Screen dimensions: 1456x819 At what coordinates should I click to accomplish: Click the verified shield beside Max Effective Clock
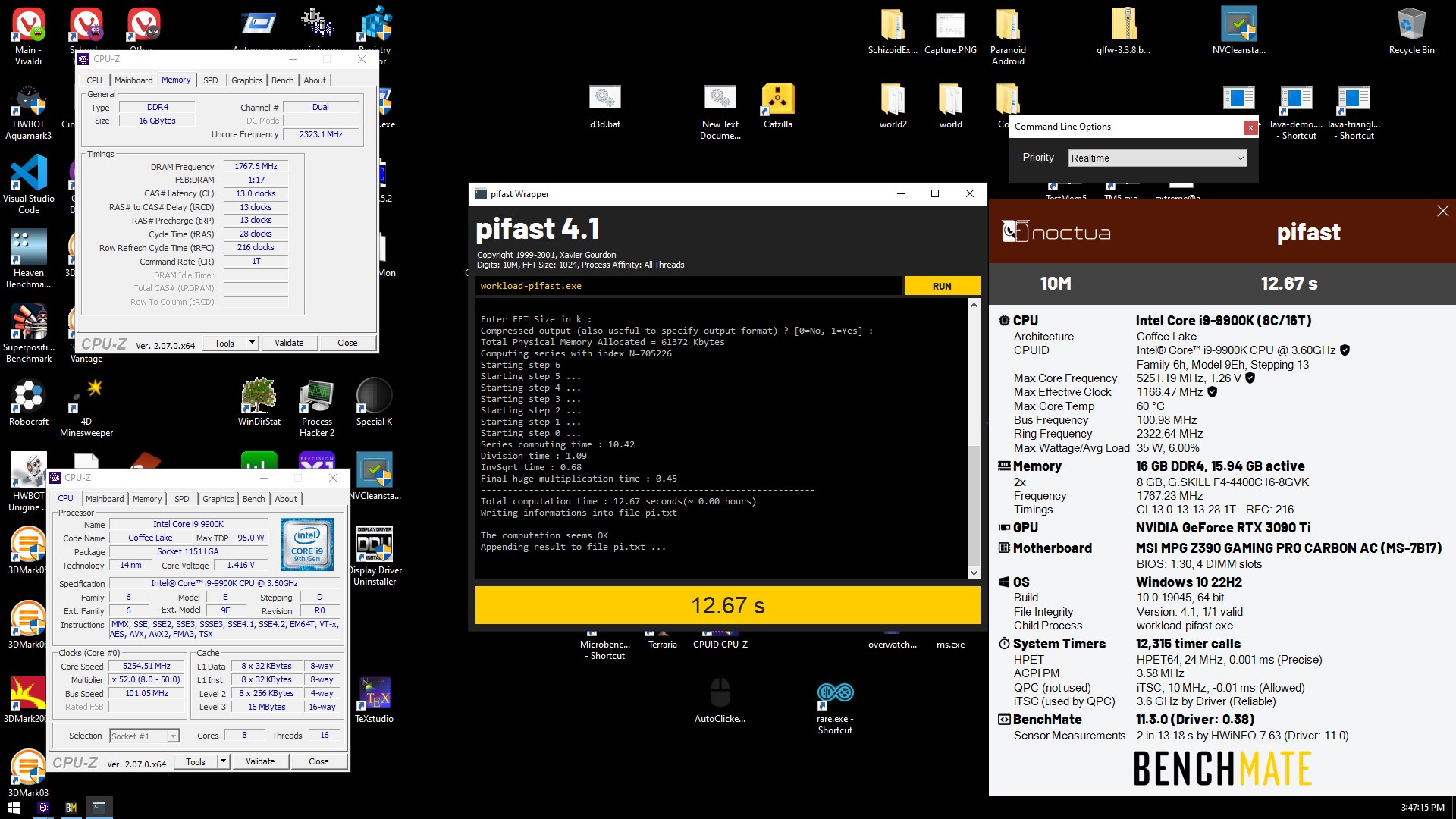[1212, 392]
